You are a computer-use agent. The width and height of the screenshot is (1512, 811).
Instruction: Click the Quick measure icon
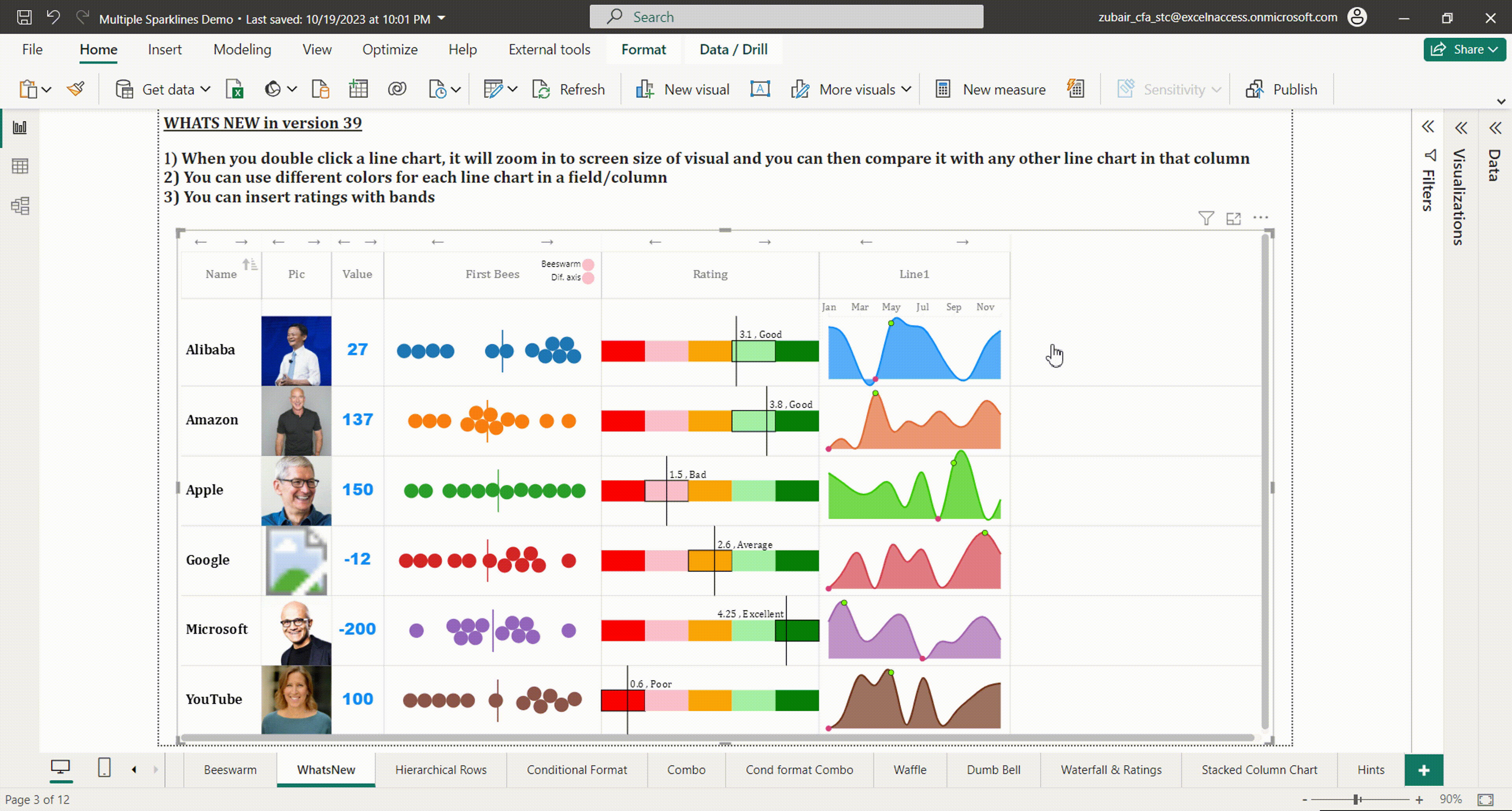(x=1075, y=89)
